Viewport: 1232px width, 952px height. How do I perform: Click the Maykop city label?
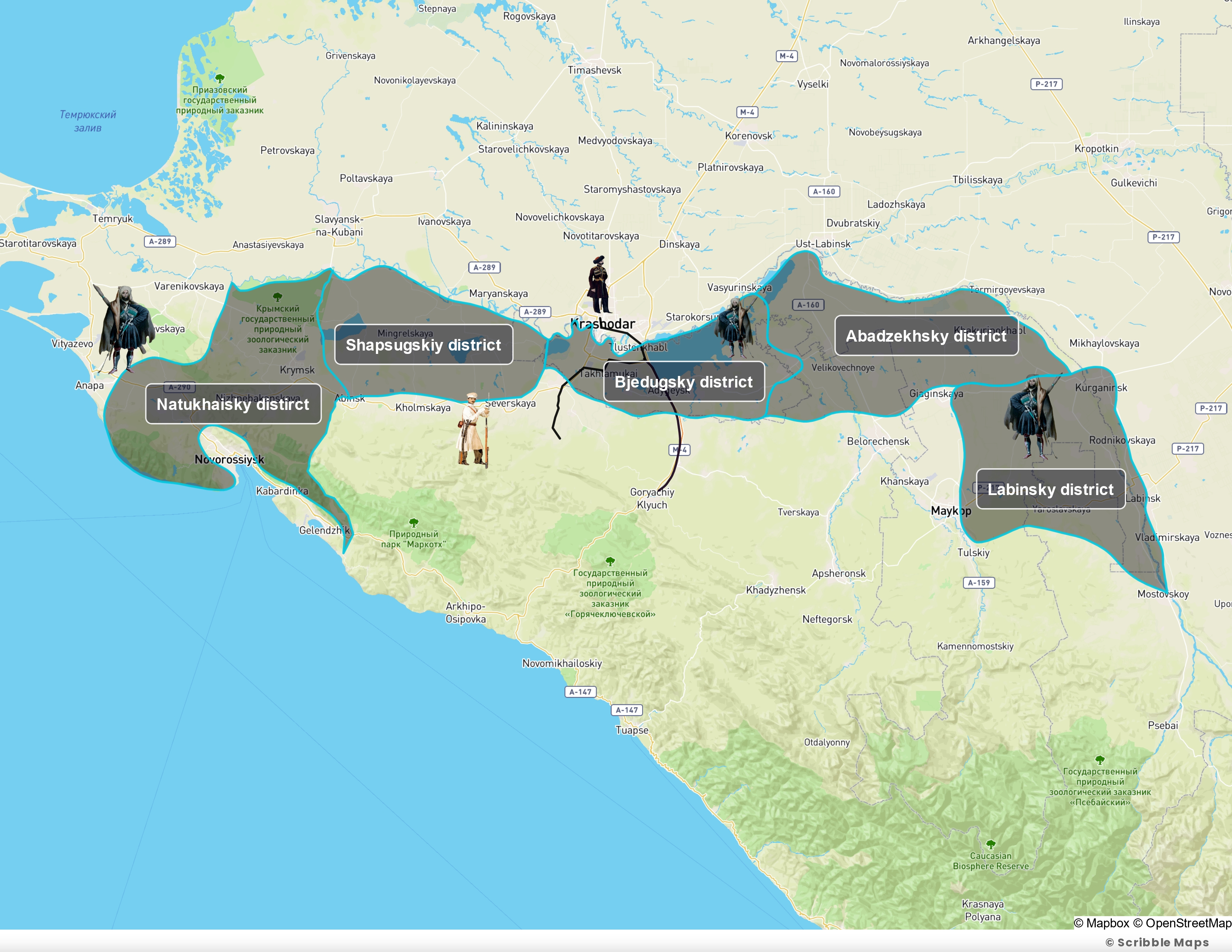(x=951, y=511)
